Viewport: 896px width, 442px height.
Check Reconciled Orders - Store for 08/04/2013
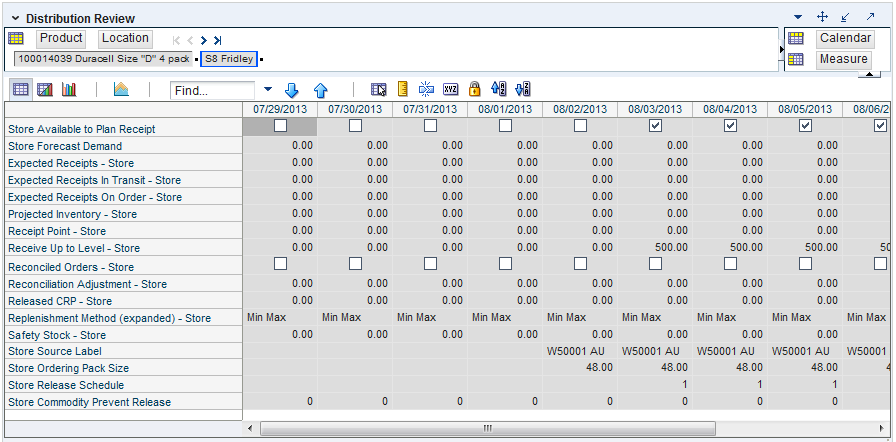click(730, 264)
